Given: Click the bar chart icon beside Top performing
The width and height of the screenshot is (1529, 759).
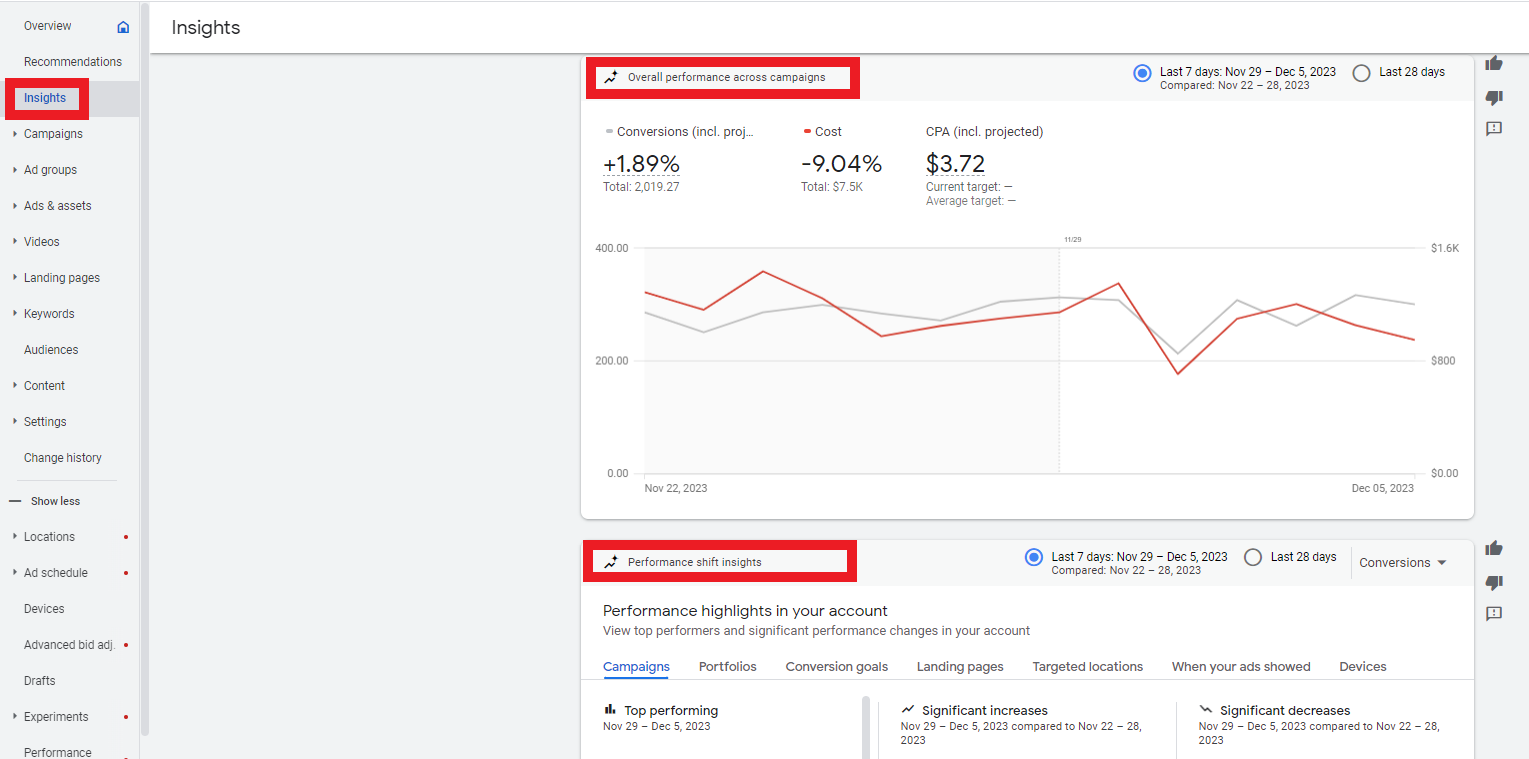Looking at the screenshot, I should click(611, 710).
